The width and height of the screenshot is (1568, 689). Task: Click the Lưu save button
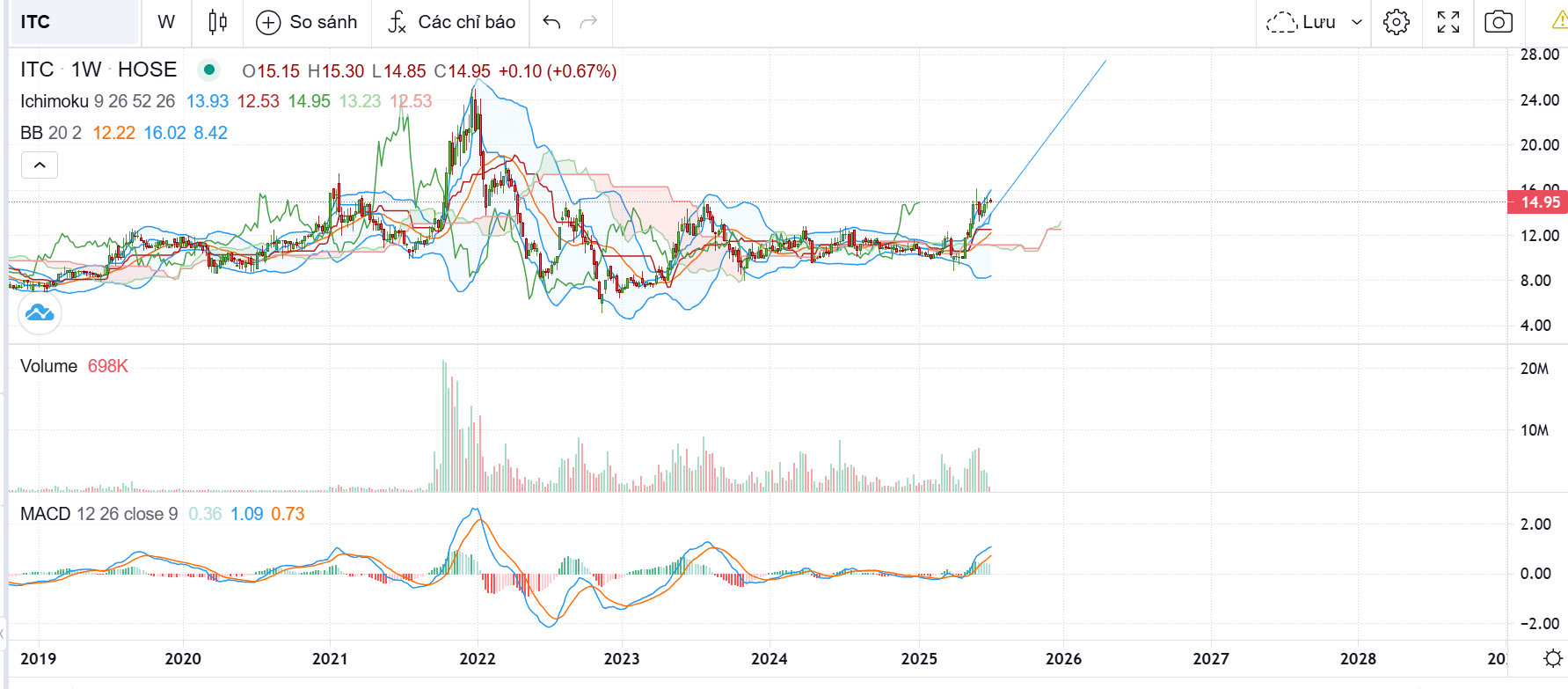pyautogui.click(x=1302, y=22)
